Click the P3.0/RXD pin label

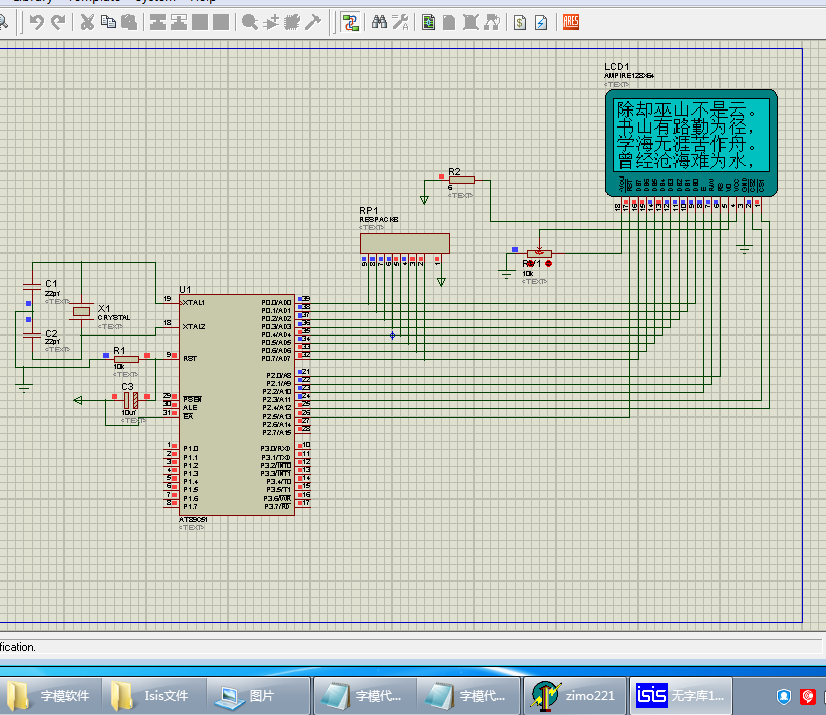[276, 449]
